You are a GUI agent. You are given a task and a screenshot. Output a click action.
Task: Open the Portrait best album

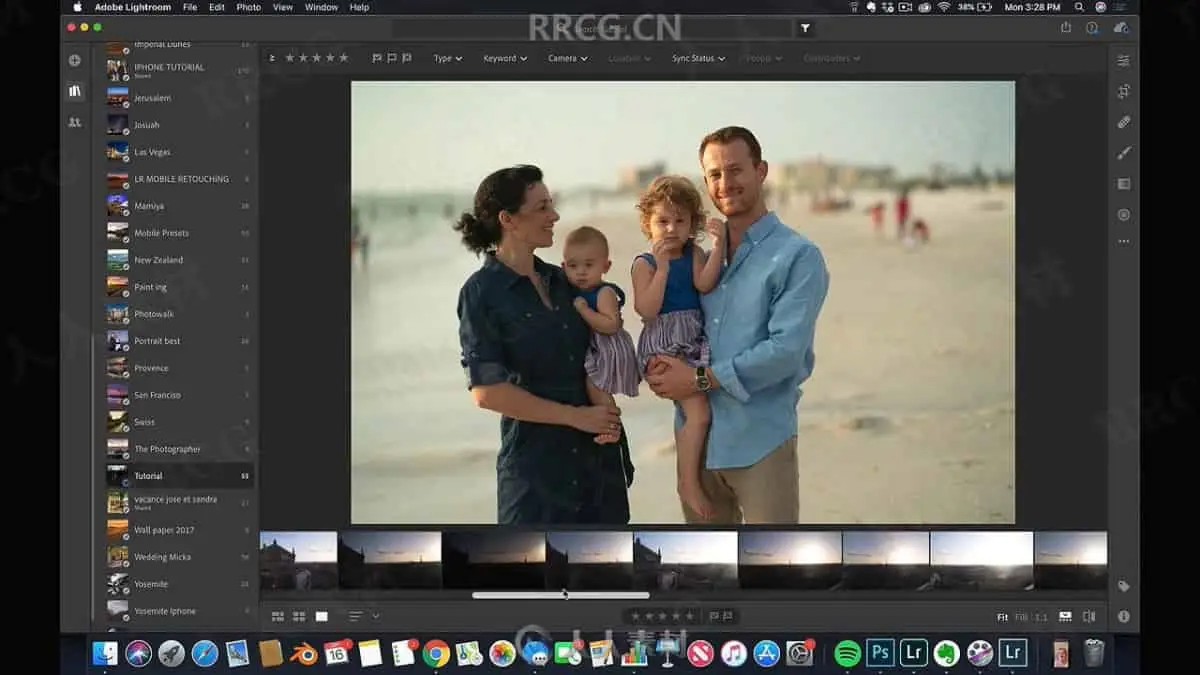point(180,341)
